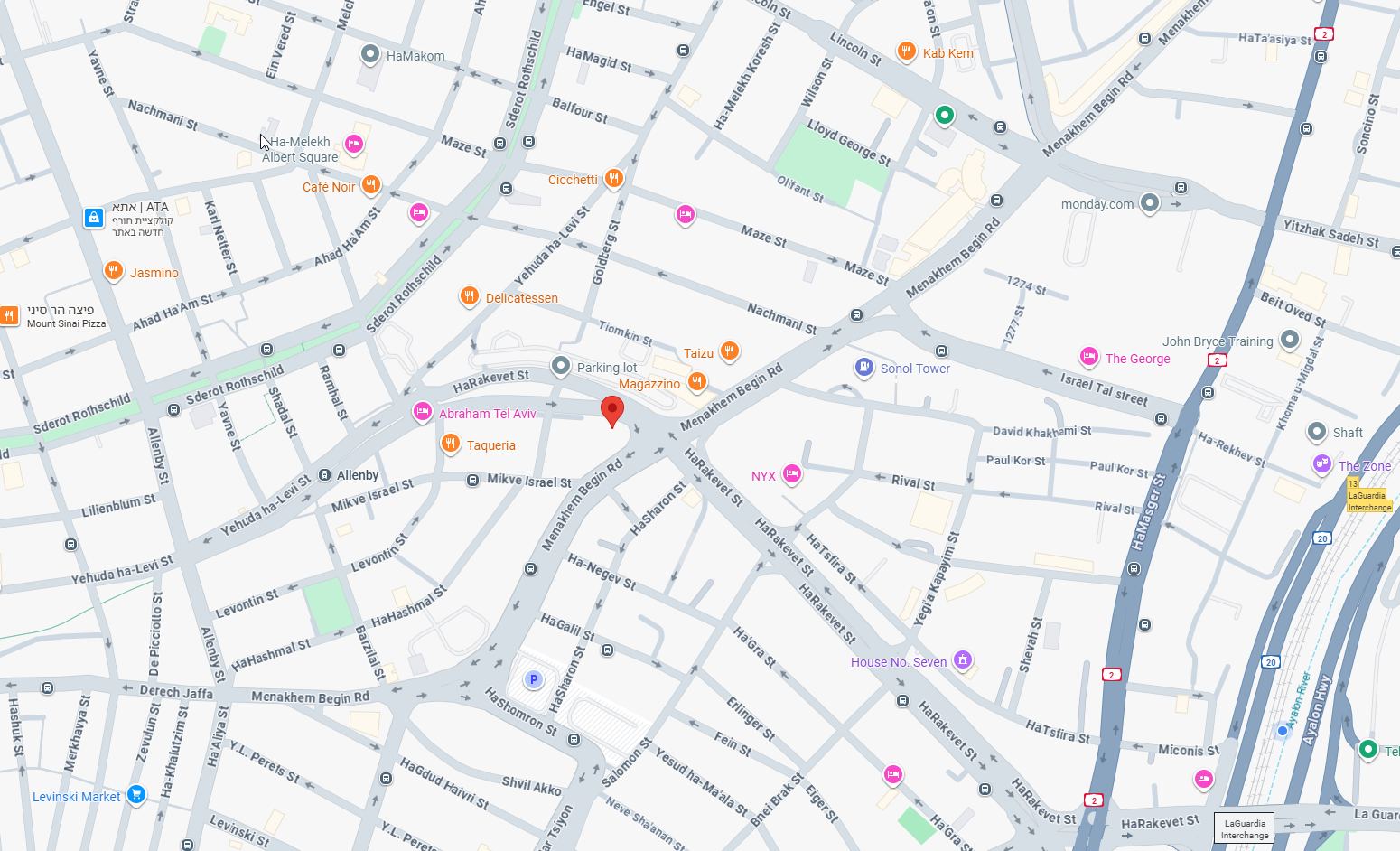The height and width of the screenshot is (851, 1400).
Task: Open the Kab Kem restaurant icon
Action: tap(907, 52)
